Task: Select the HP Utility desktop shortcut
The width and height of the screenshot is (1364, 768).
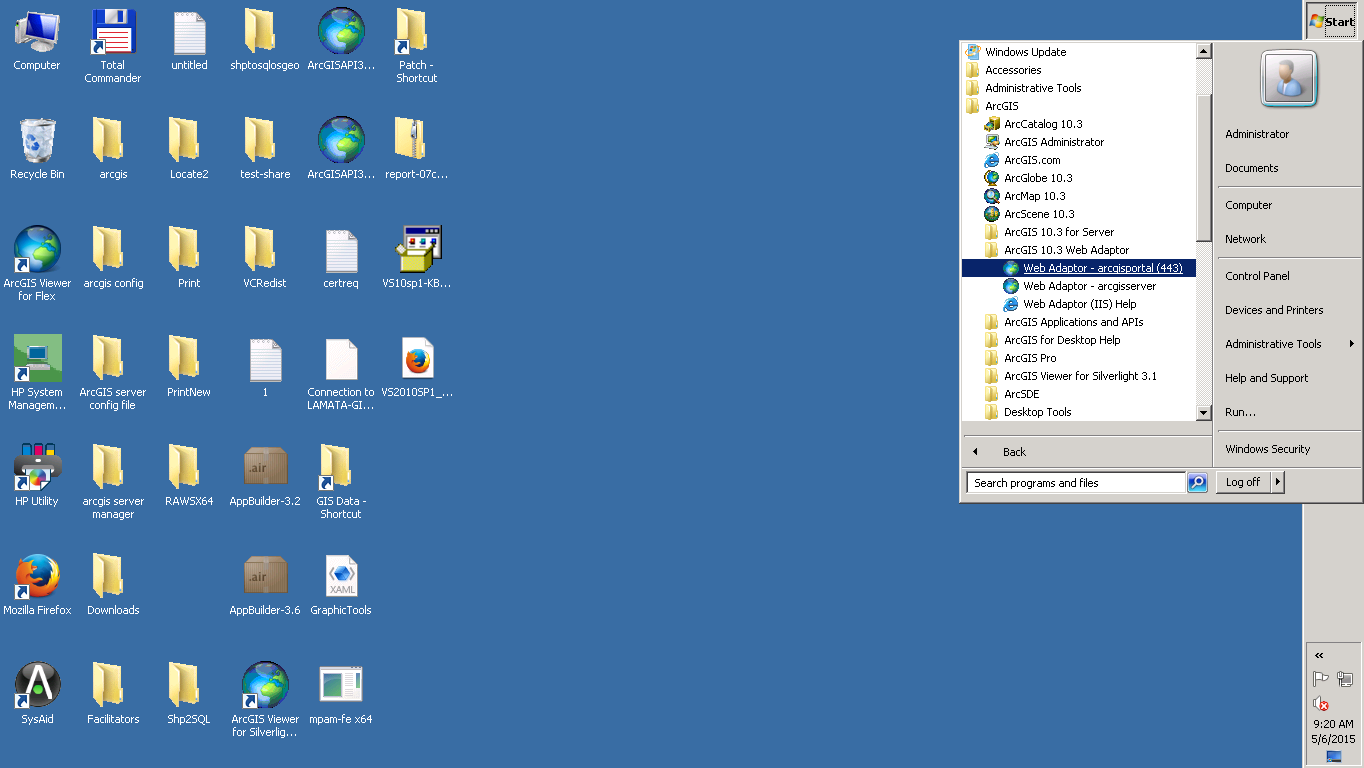Action: [37, 476]
